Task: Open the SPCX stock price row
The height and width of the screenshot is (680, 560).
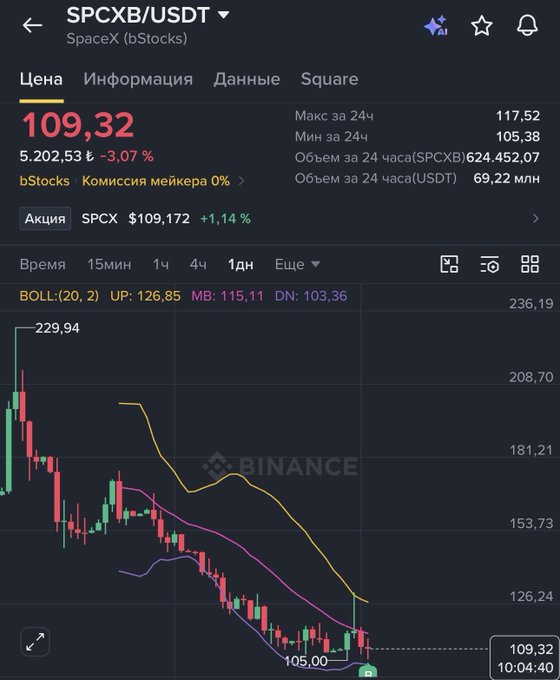Action: point(280,219)
